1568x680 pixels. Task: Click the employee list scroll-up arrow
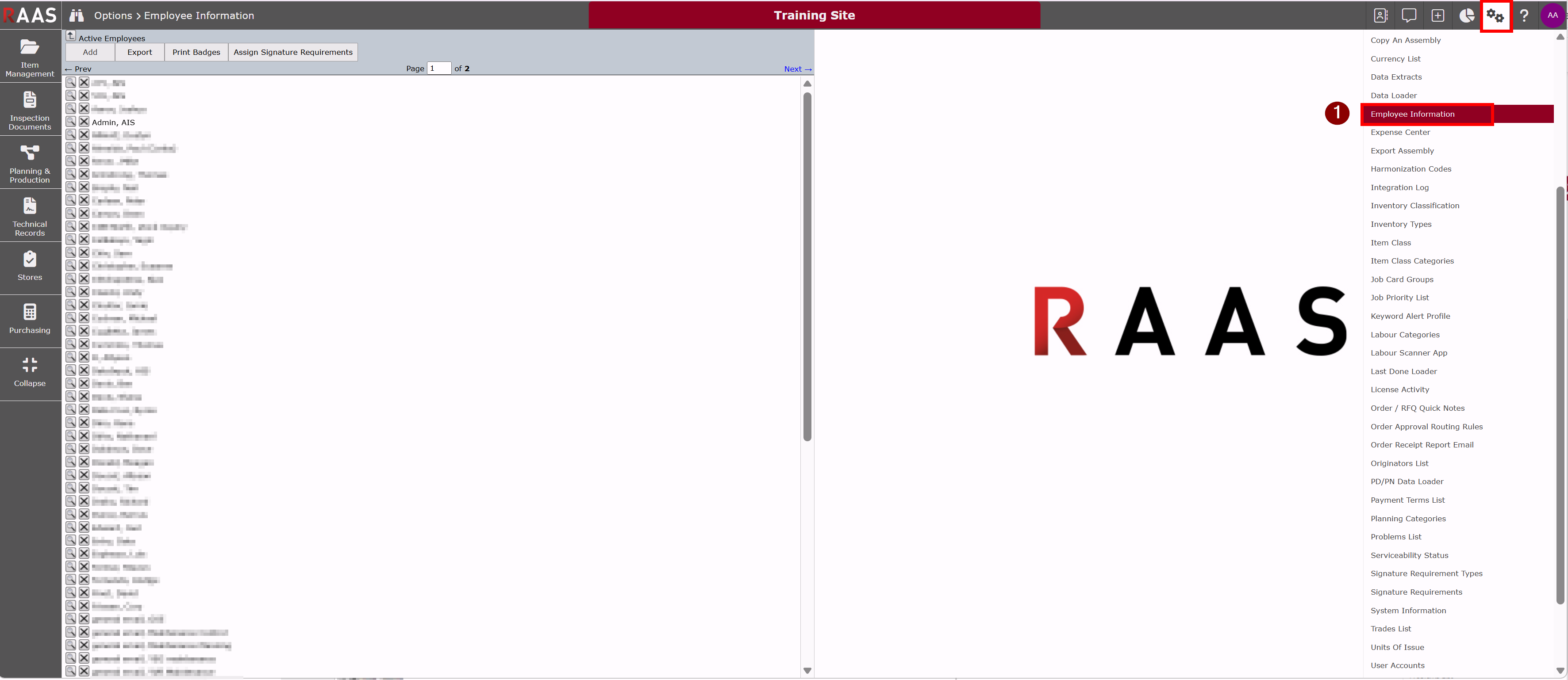[x=807, y=84]
